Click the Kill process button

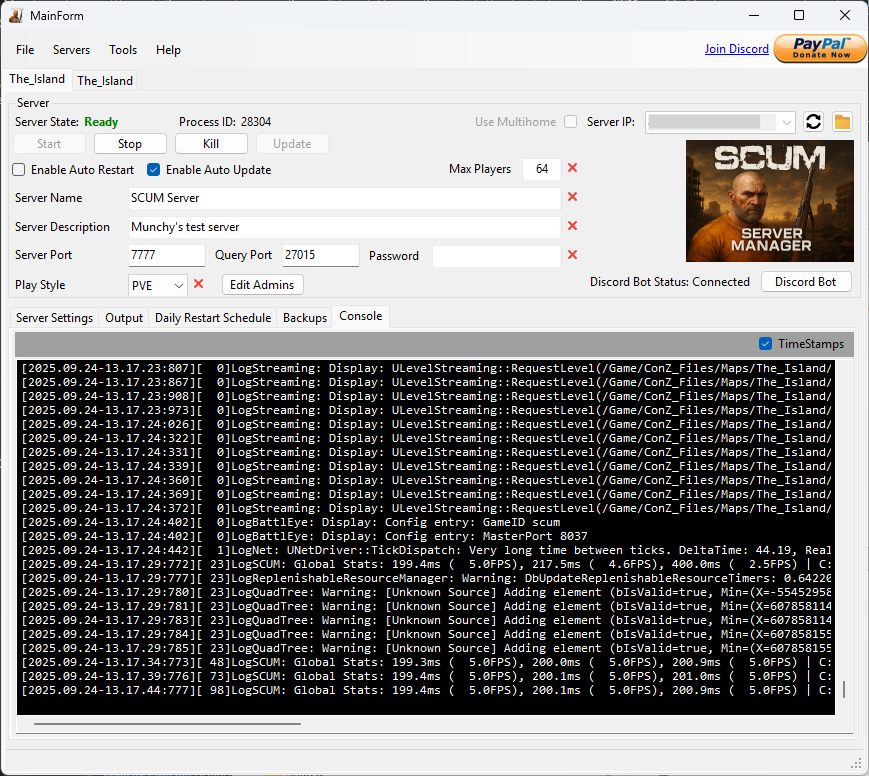tap(211, 144)
